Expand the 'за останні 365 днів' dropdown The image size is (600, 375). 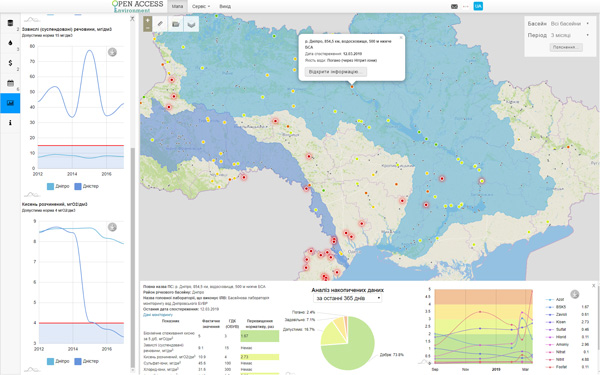coord(347,298)
